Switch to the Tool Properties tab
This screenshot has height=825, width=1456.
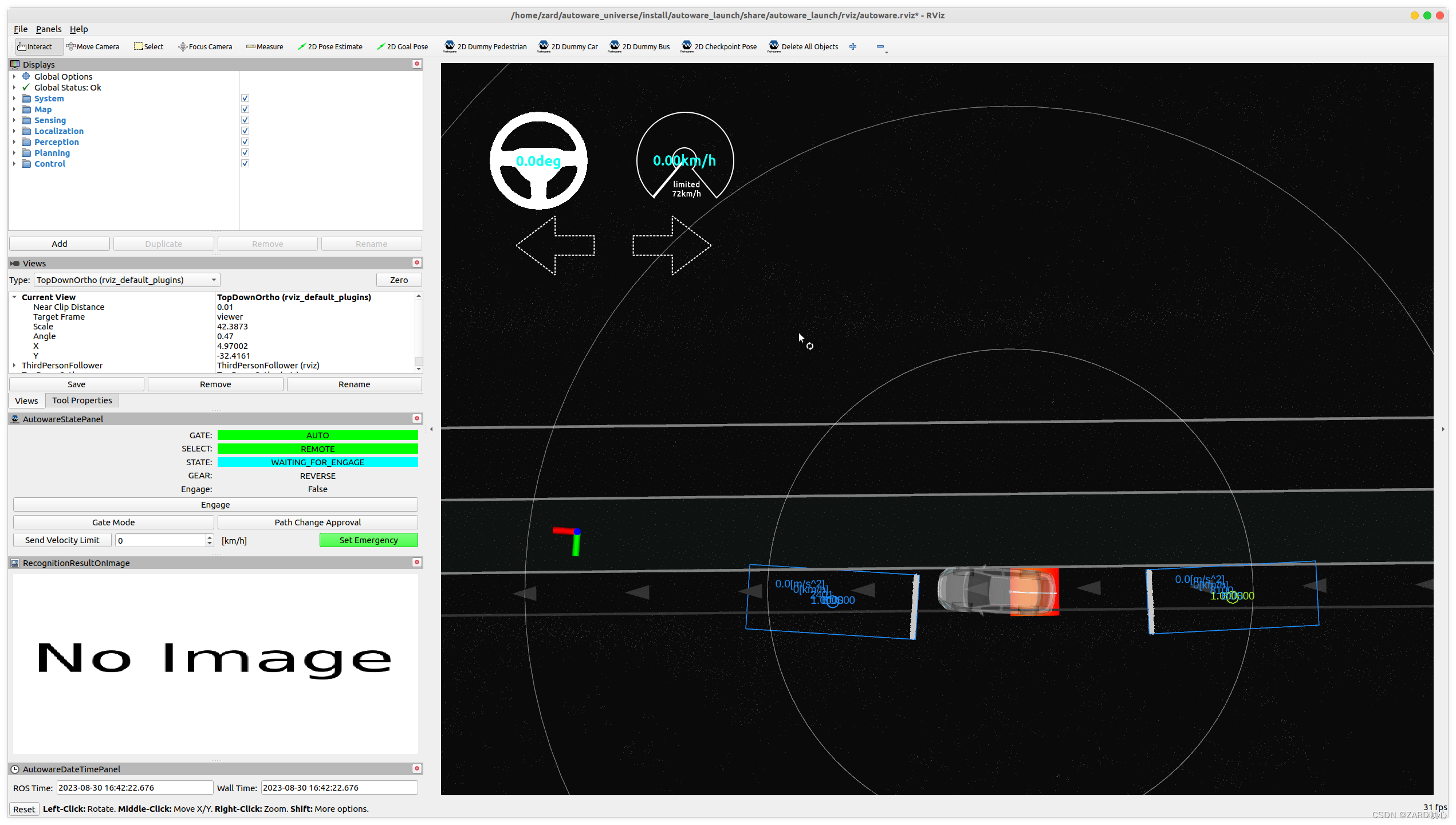82,400
